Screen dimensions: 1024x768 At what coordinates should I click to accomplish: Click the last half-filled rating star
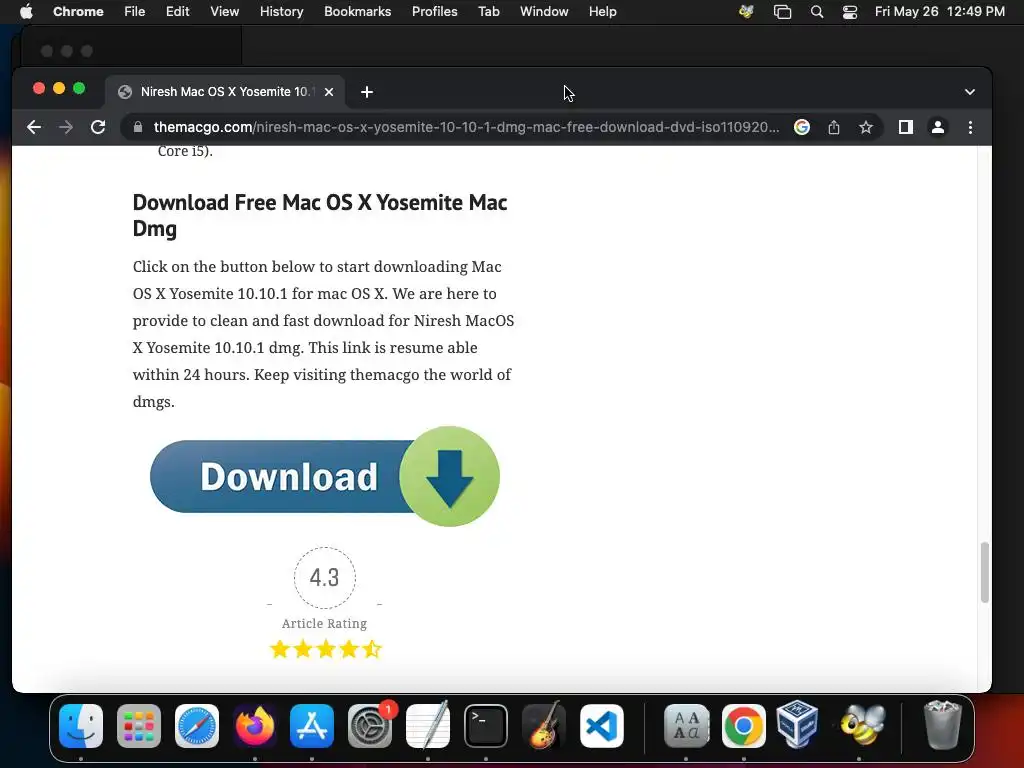tap(372, 649)
